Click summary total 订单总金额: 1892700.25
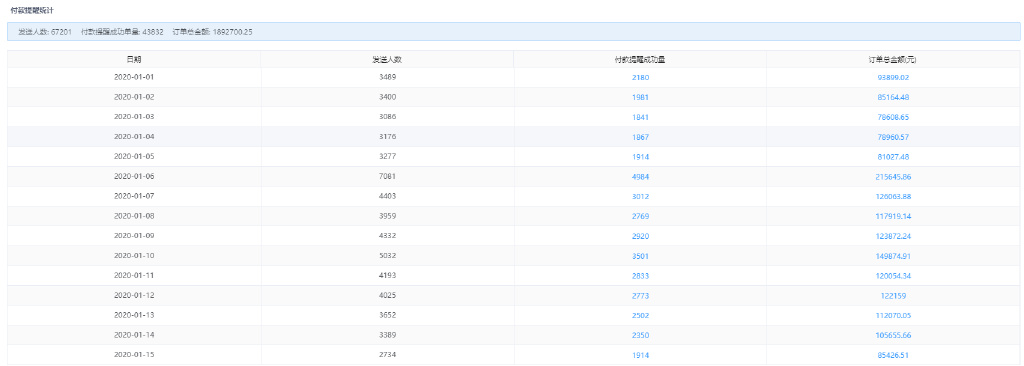The image size is (1024, 366). point(213,31)
